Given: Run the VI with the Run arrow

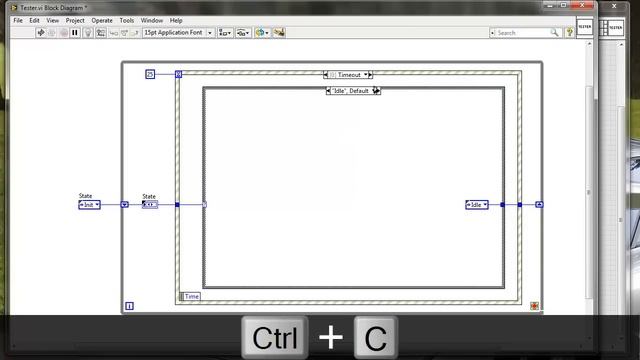Looking at the screenshot, I should click(41, 33).
